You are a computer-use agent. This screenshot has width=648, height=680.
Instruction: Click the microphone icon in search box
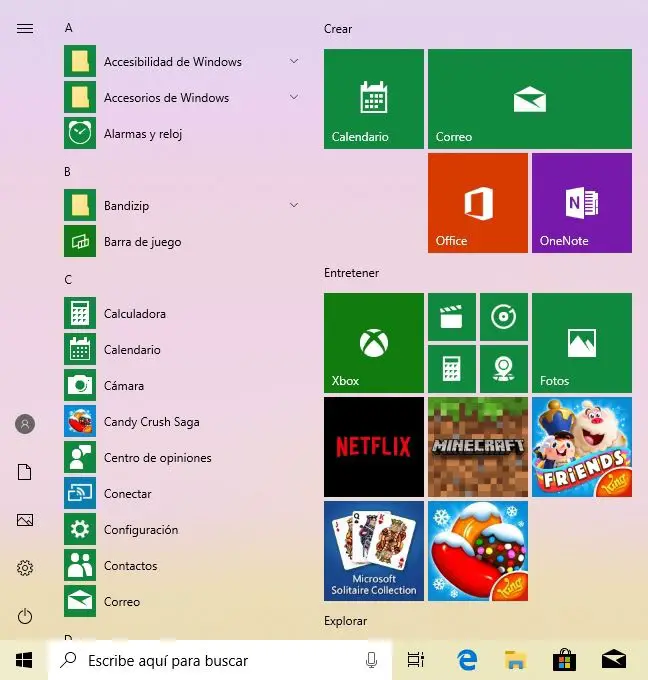(371, 660)
